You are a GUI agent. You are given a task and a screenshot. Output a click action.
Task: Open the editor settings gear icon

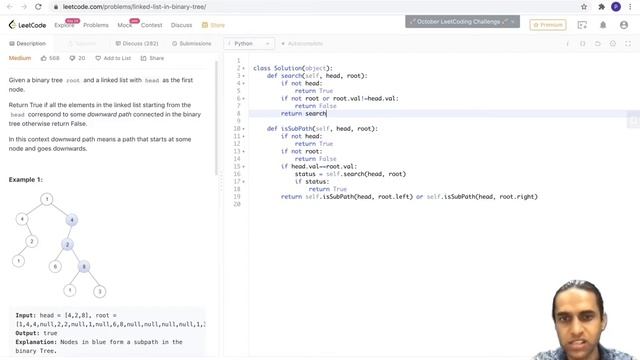tap(613, 43)
